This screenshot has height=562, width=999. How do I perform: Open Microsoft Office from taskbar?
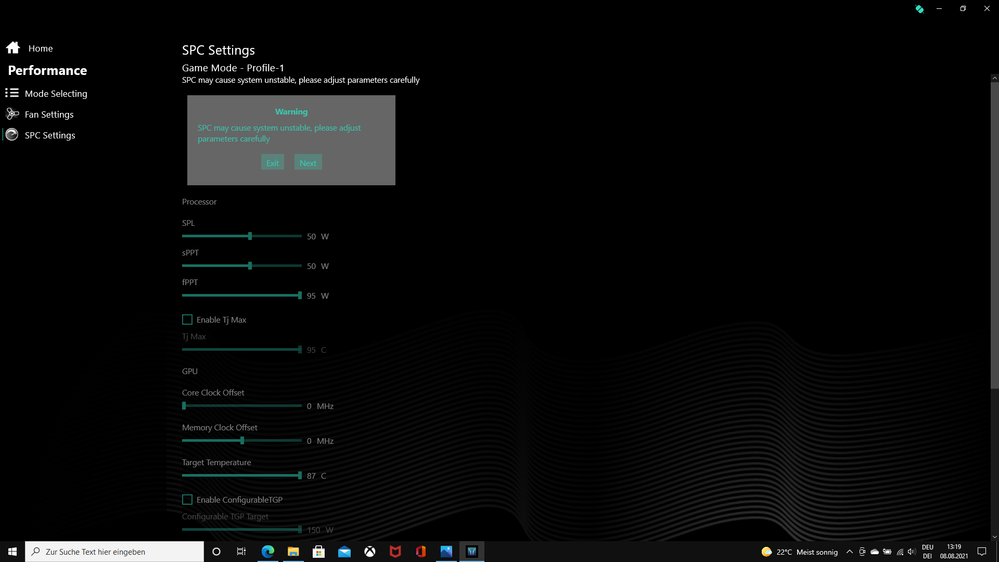click(x=420, y=552)
